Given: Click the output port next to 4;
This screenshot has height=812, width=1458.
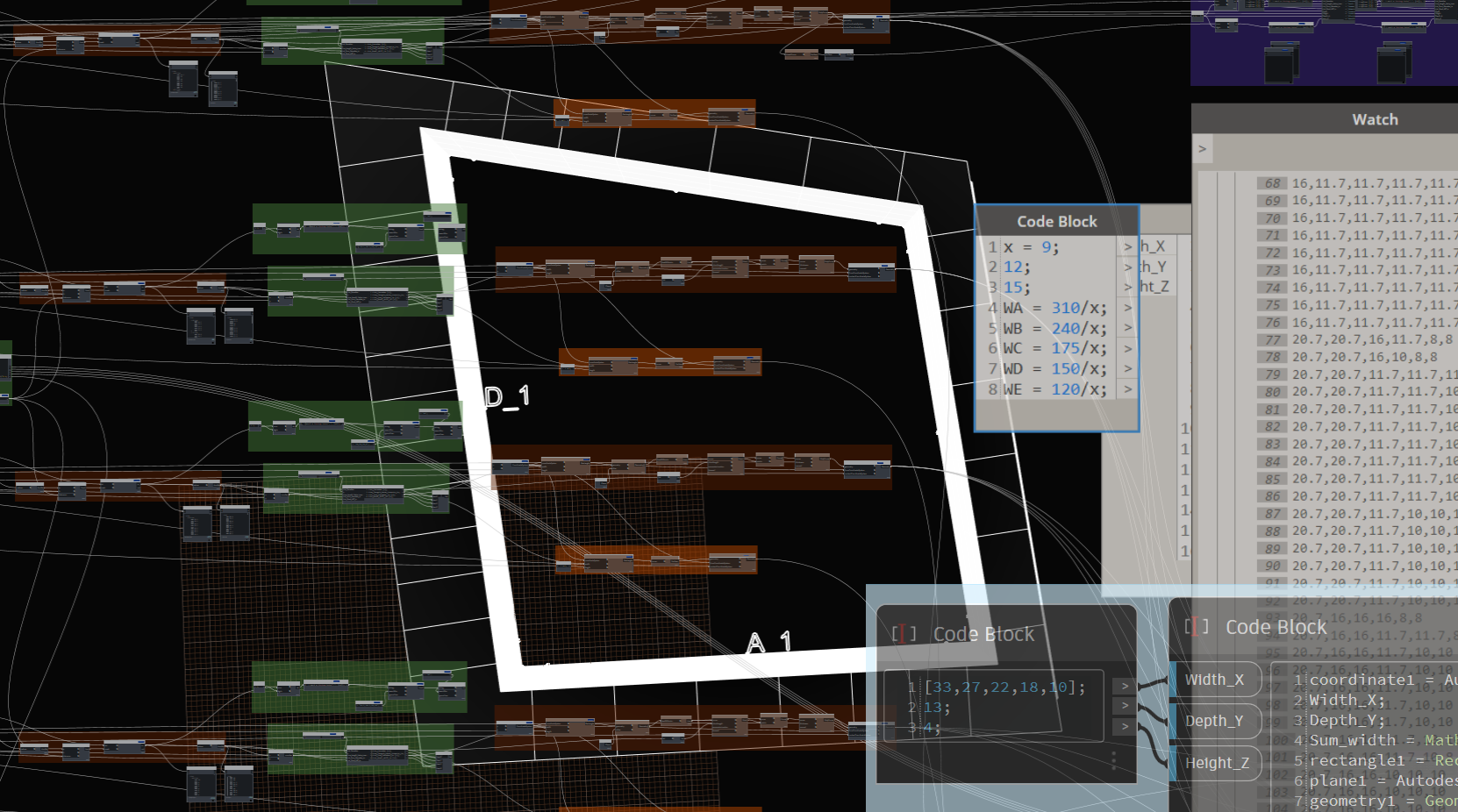Looking at the screenshot, I should pyautogui.click(x=1124, y=727).
